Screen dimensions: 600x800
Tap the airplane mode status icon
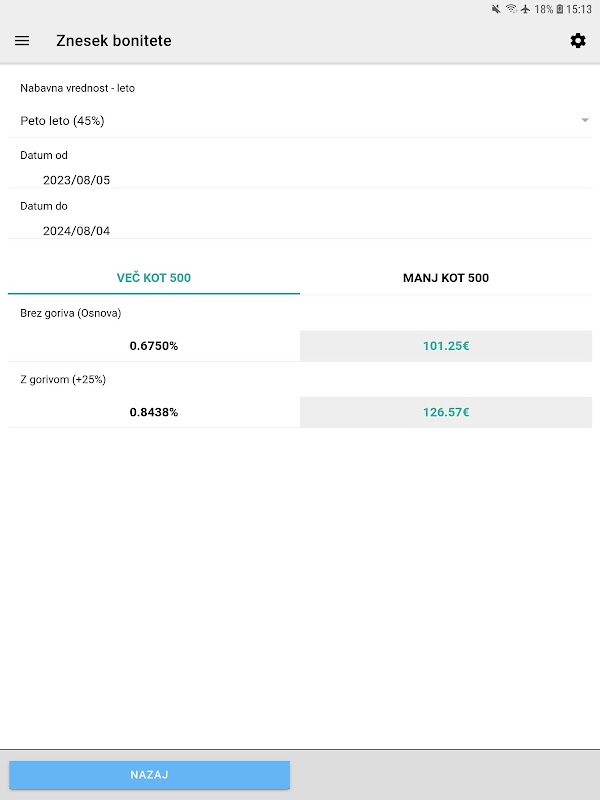coord(526,9)
